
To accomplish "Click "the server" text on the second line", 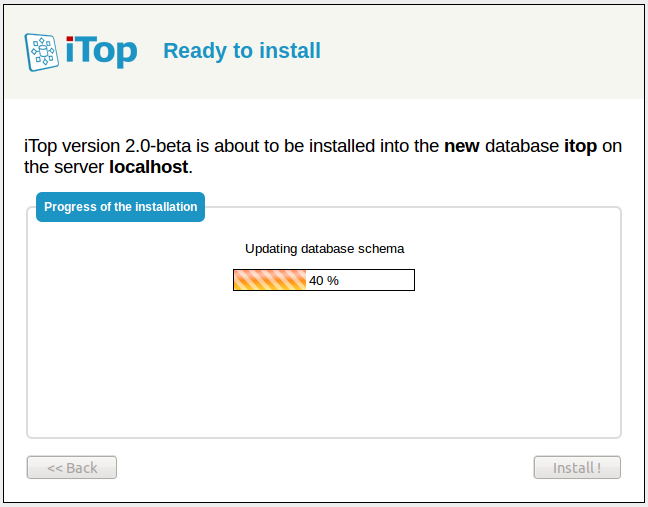I will pyautogui.click(x=64, y=167).
